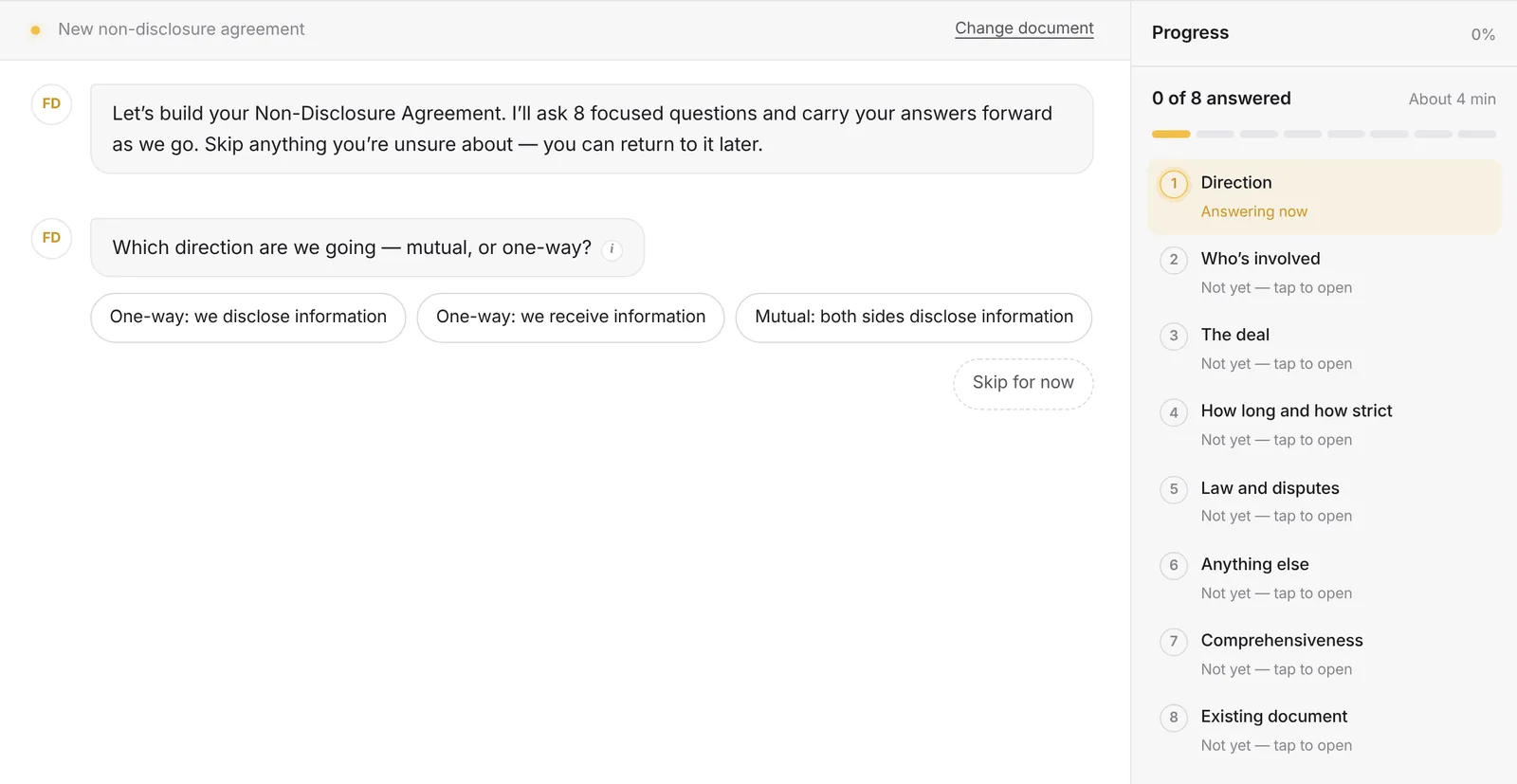
Task: Open The deal step
Action: pos(1325,349)
